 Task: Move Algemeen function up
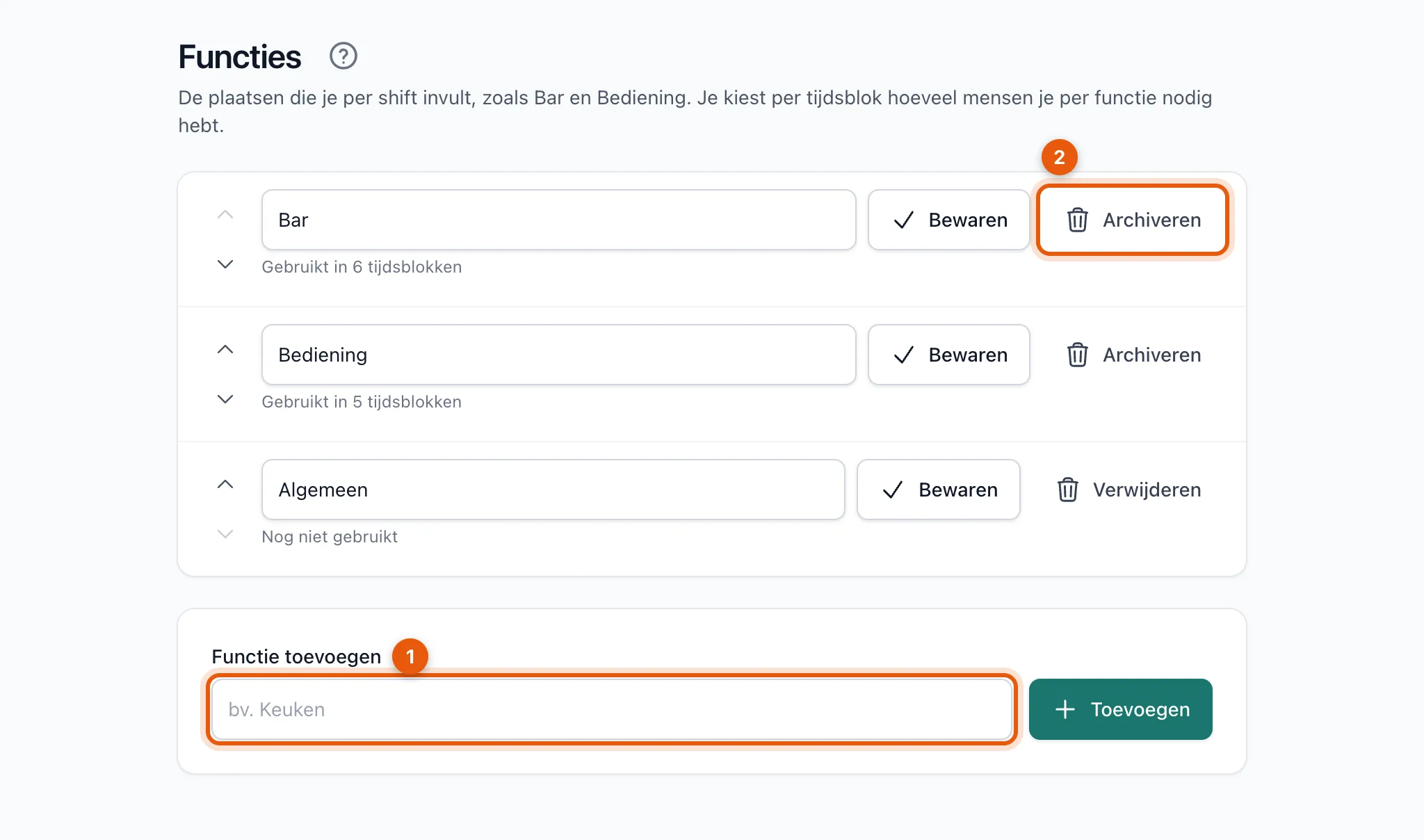click(x=225, y=484)
